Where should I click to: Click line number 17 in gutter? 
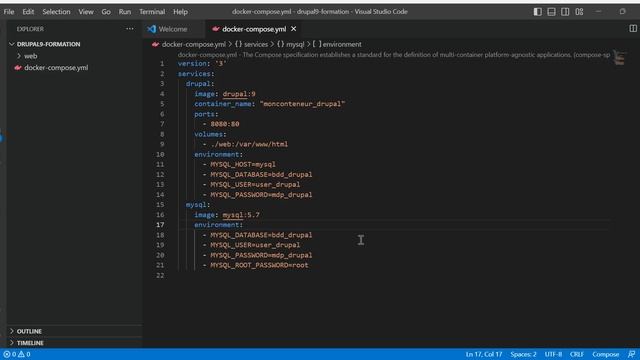(160, 225)
